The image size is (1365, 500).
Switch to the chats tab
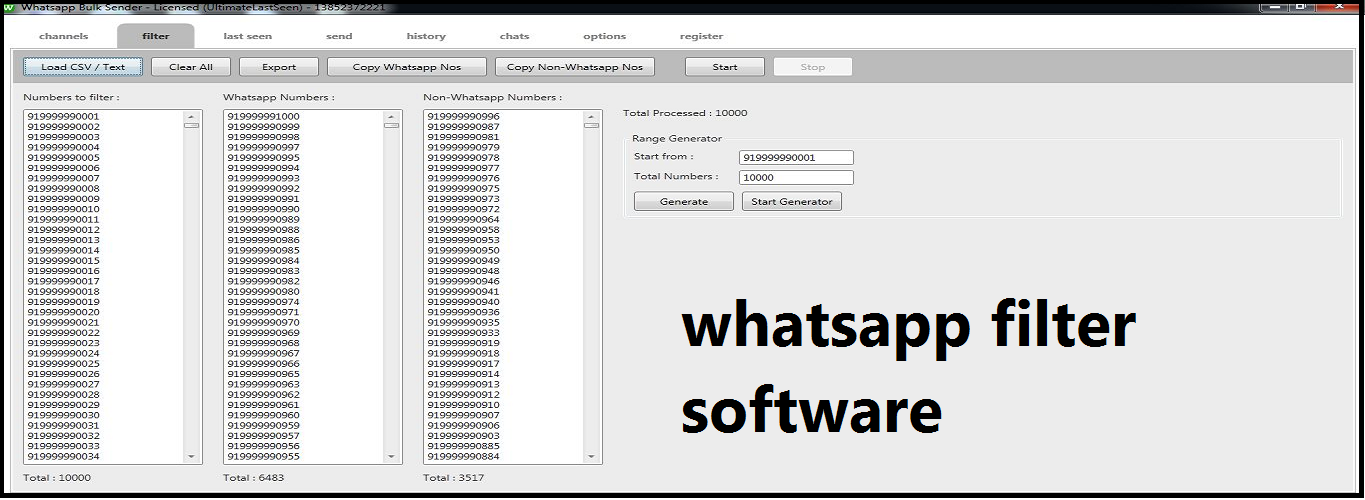point(515,36)
